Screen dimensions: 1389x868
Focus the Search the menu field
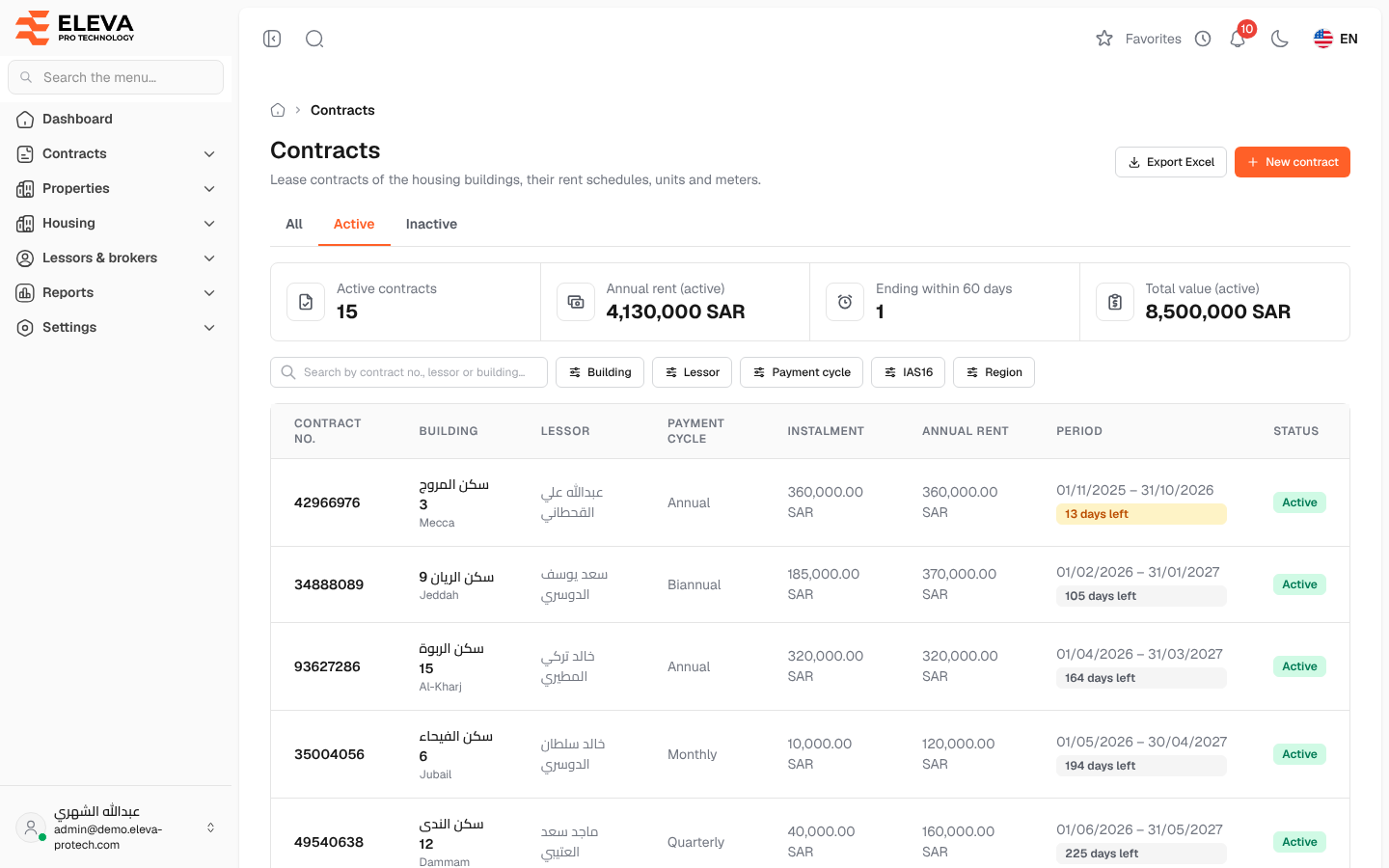116,77
